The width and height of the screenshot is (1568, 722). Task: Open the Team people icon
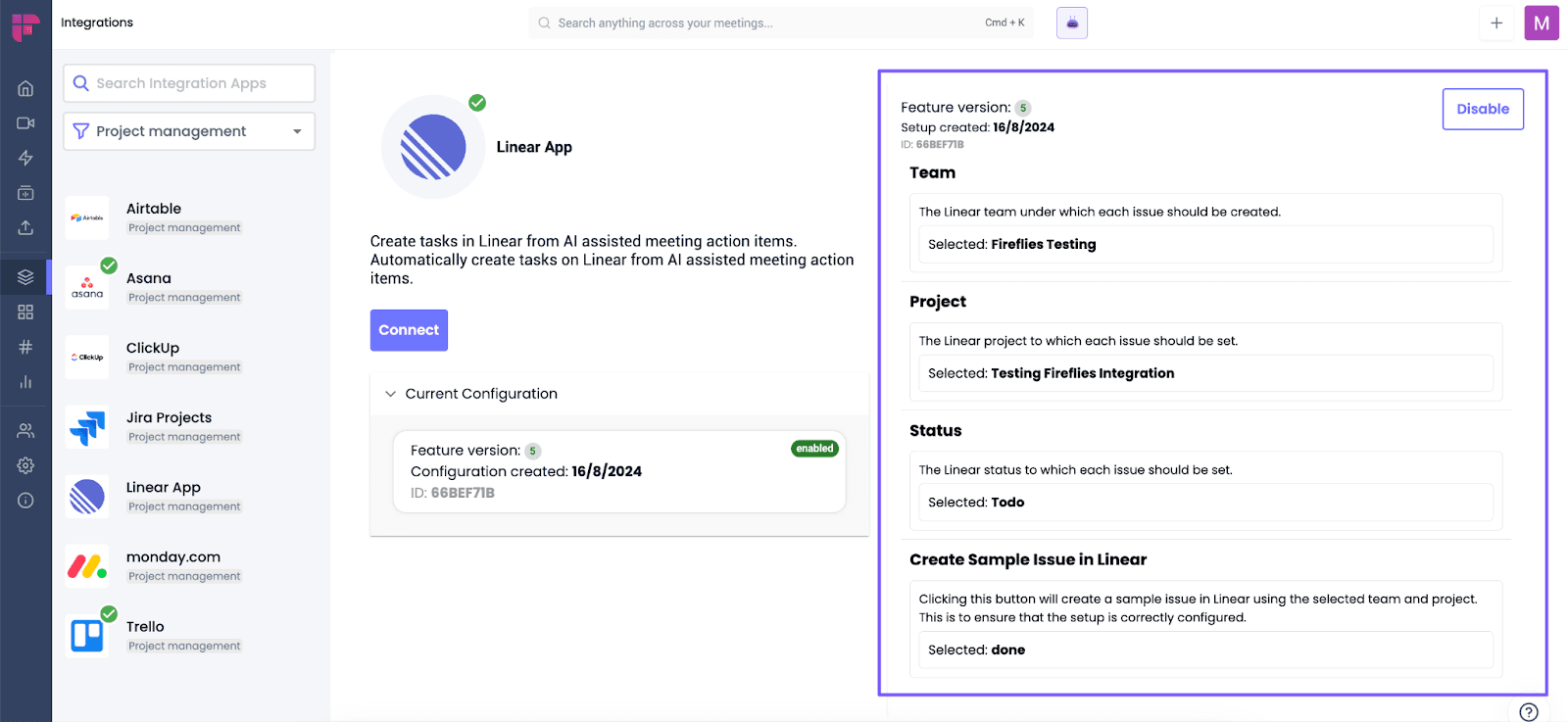25,430
